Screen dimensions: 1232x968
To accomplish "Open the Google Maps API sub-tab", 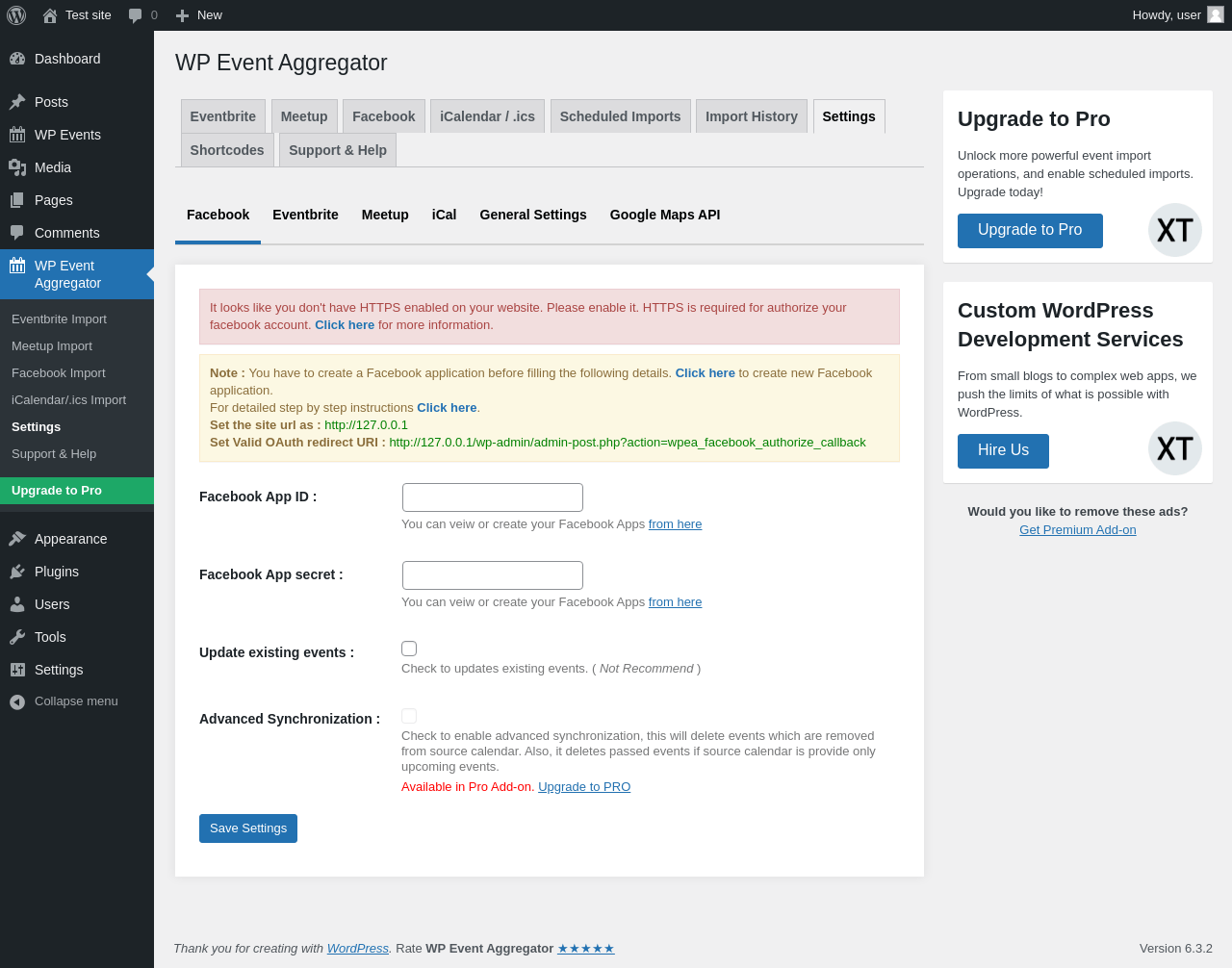I will (665, 215).
